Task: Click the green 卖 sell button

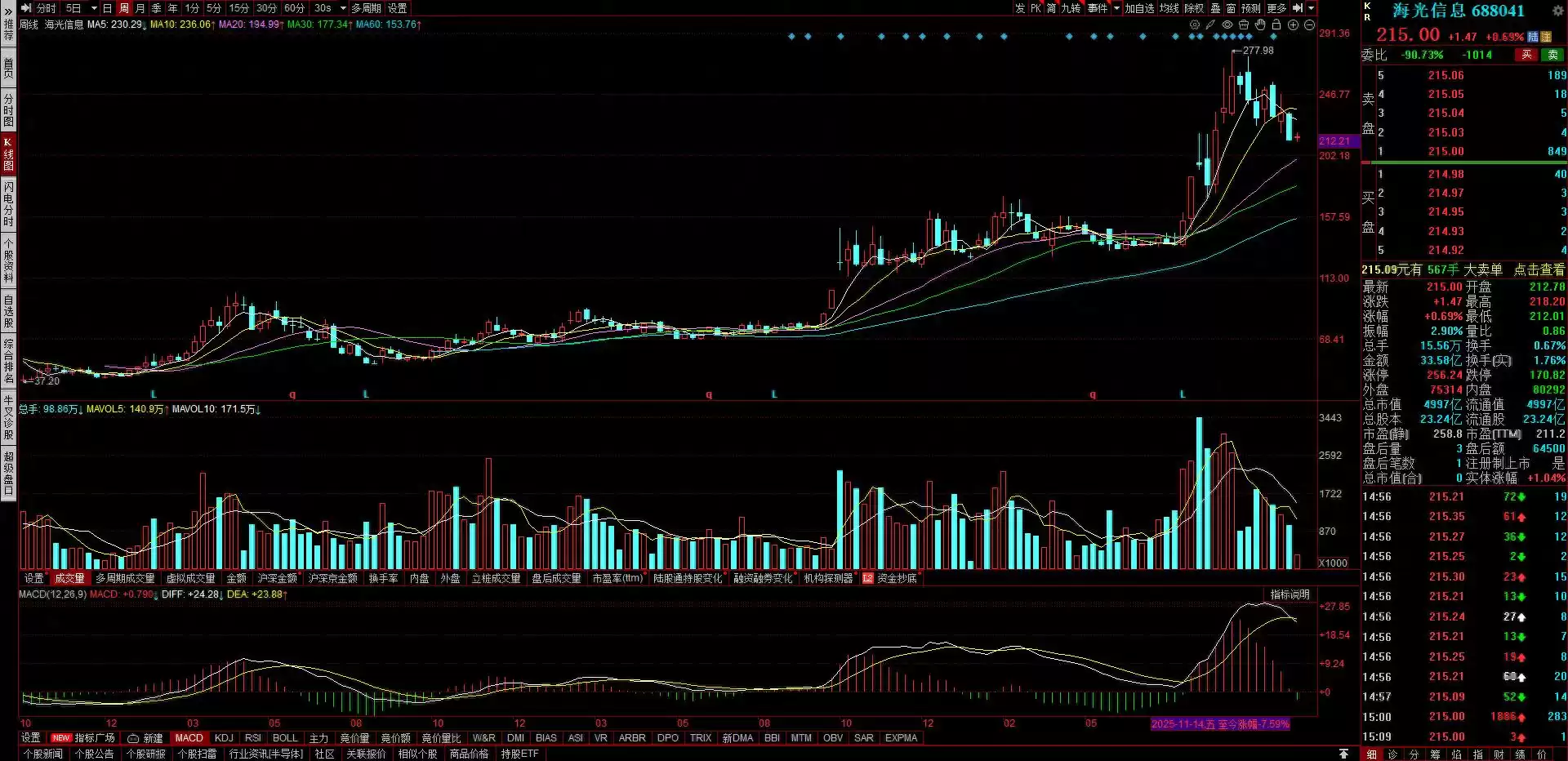Action: point(1552,55)
